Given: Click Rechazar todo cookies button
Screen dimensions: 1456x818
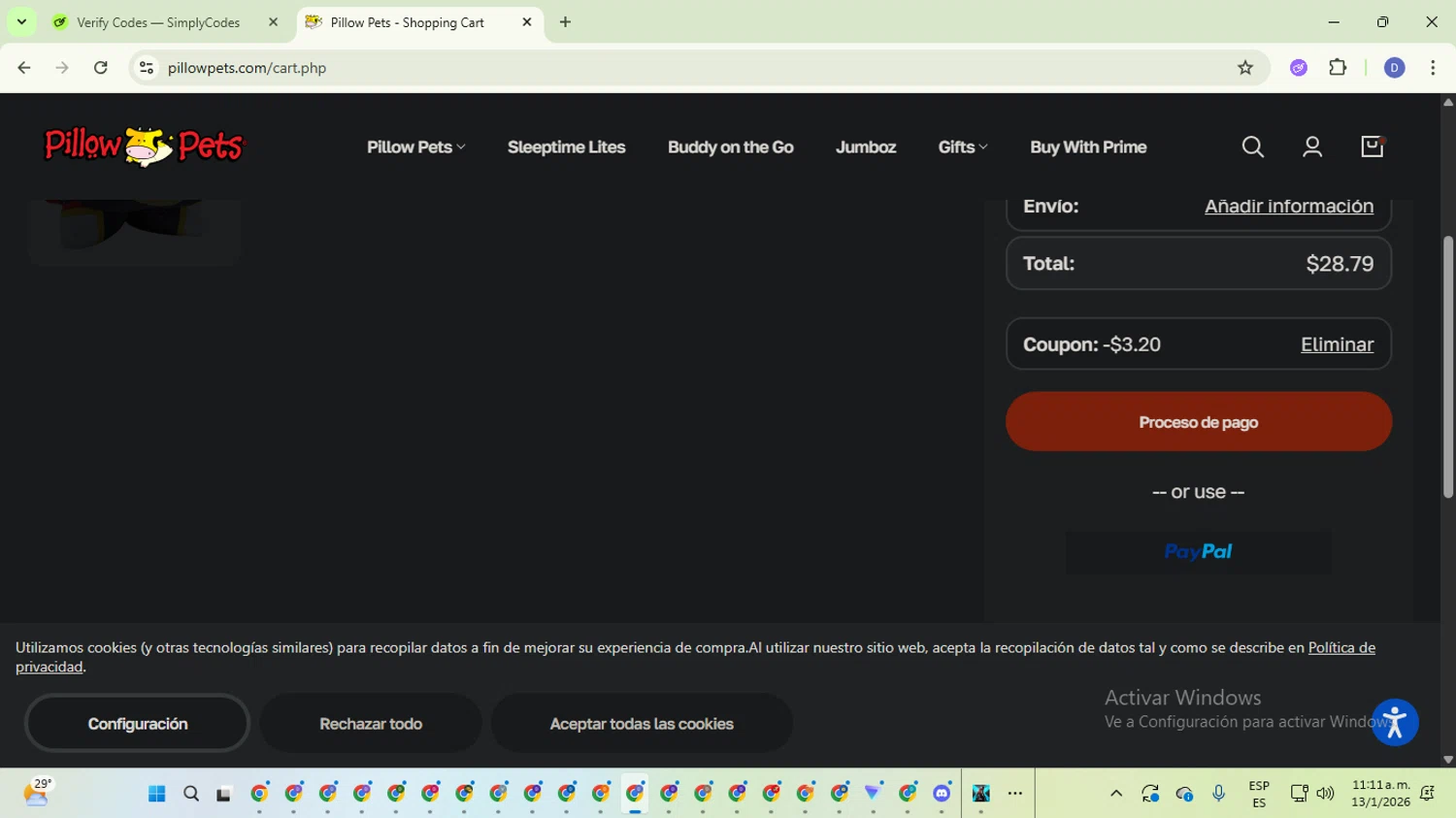Looking at the screenshot, I should (x=371, y=723).
